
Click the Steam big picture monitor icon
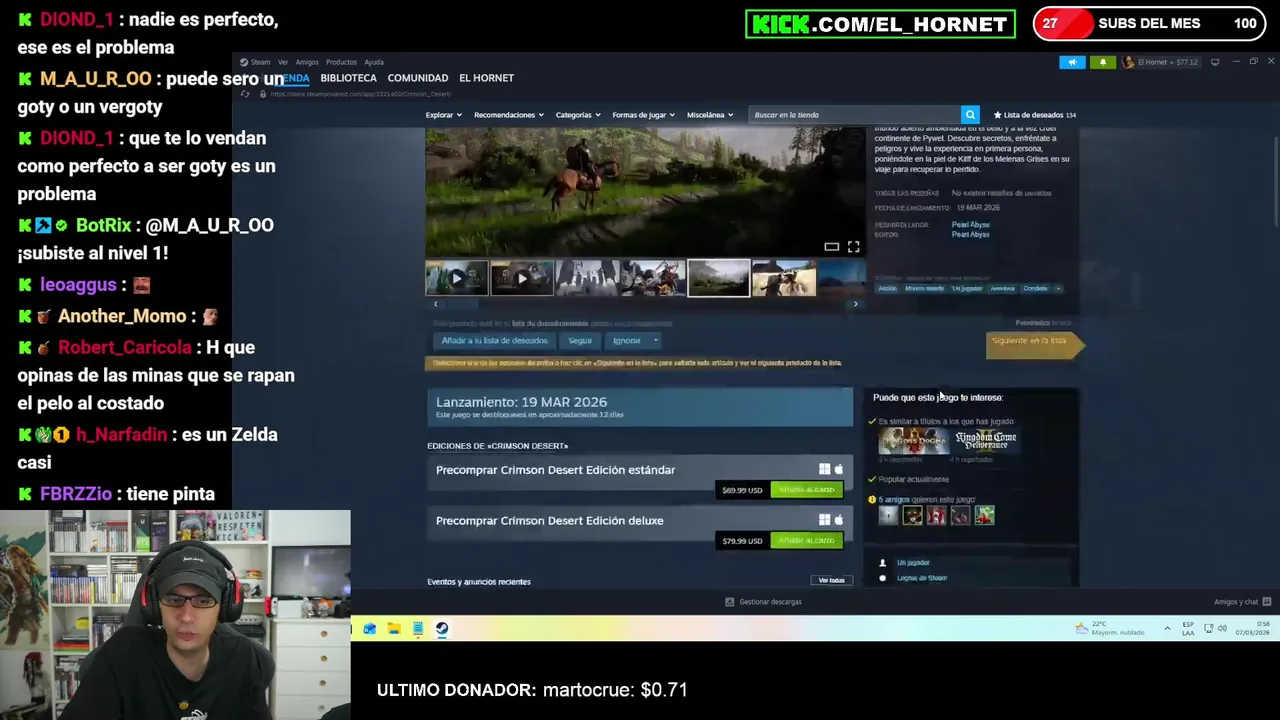pyautogui.click(x=1215, y=62)
